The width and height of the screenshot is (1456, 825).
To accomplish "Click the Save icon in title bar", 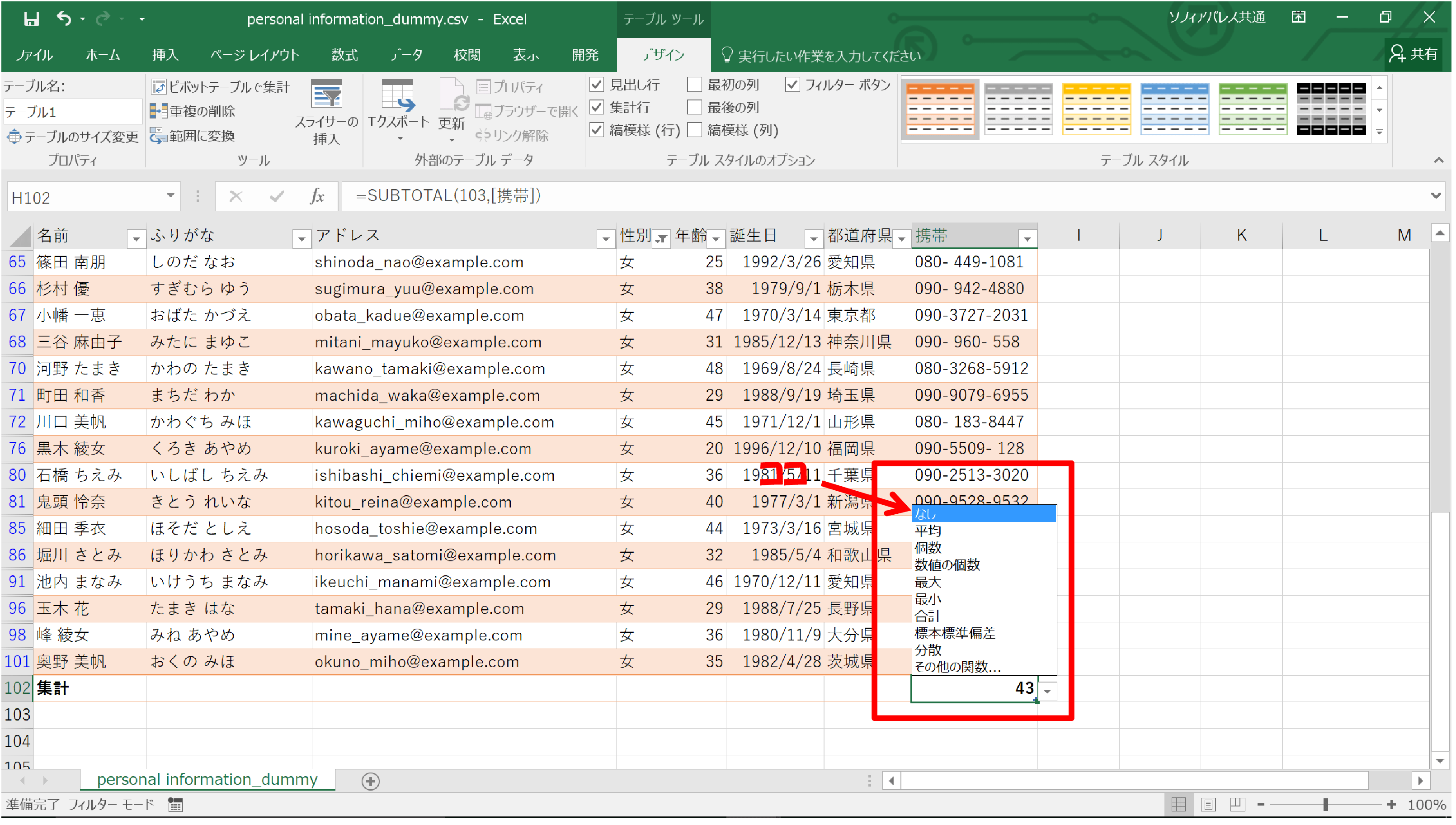I will pyautogui.click(x=31, y=19).
